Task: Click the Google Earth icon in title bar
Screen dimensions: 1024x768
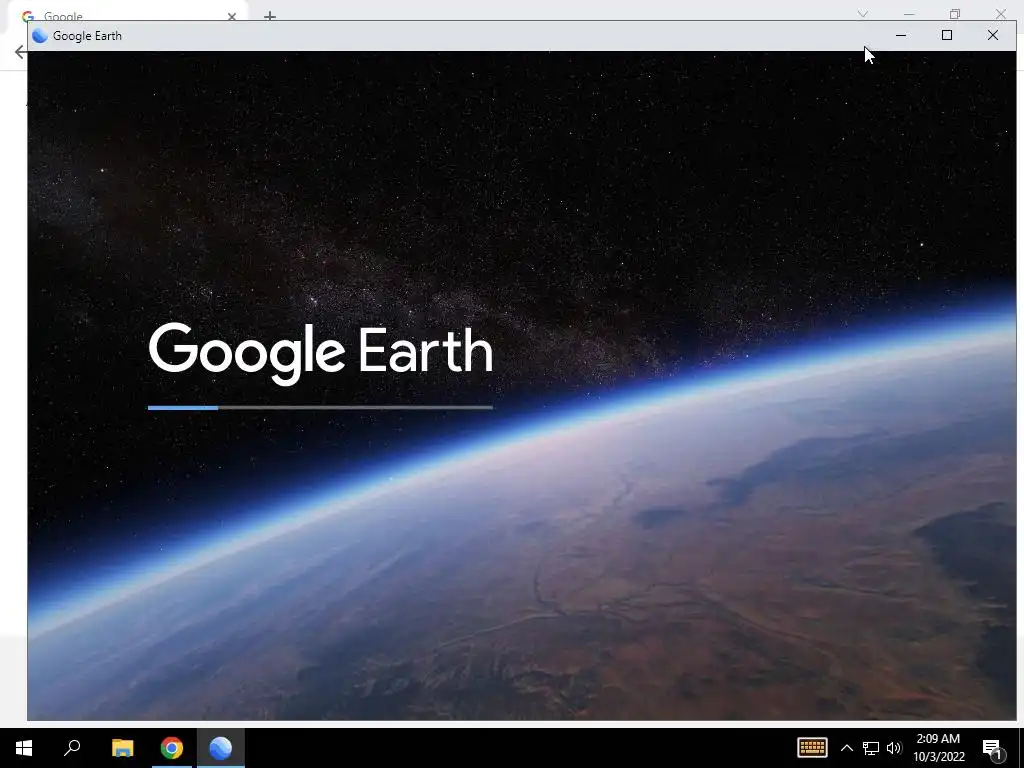Action: 40,36
